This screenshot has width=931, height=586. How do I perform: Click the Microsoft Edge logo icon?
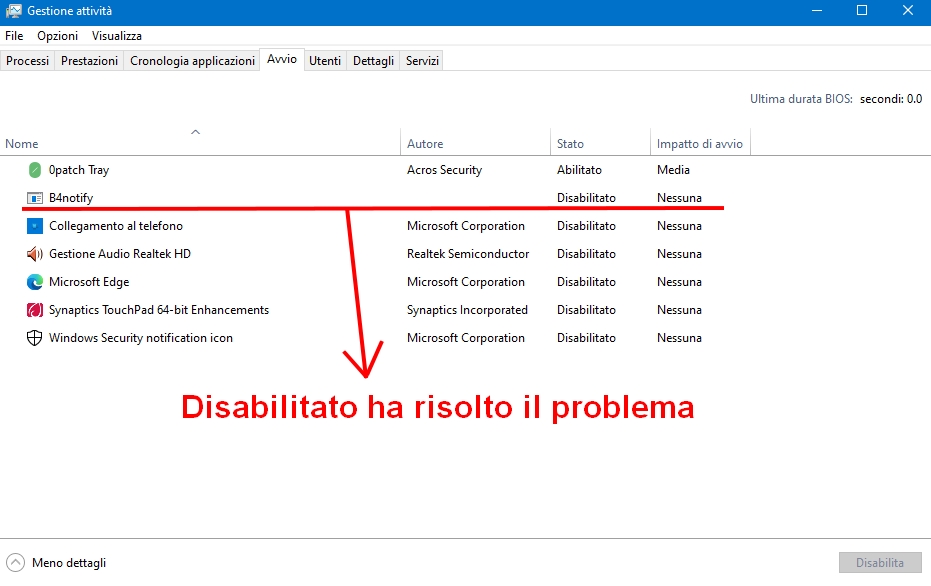tap(34, 282)
